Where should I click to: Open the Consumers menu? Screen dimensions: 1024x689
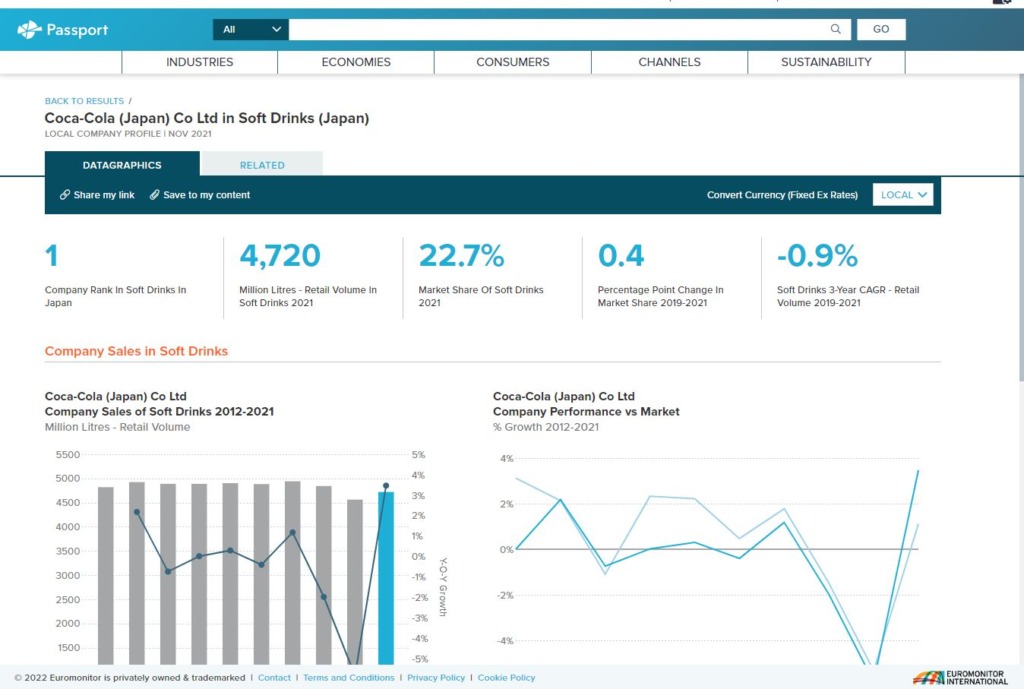coord(512,62)
